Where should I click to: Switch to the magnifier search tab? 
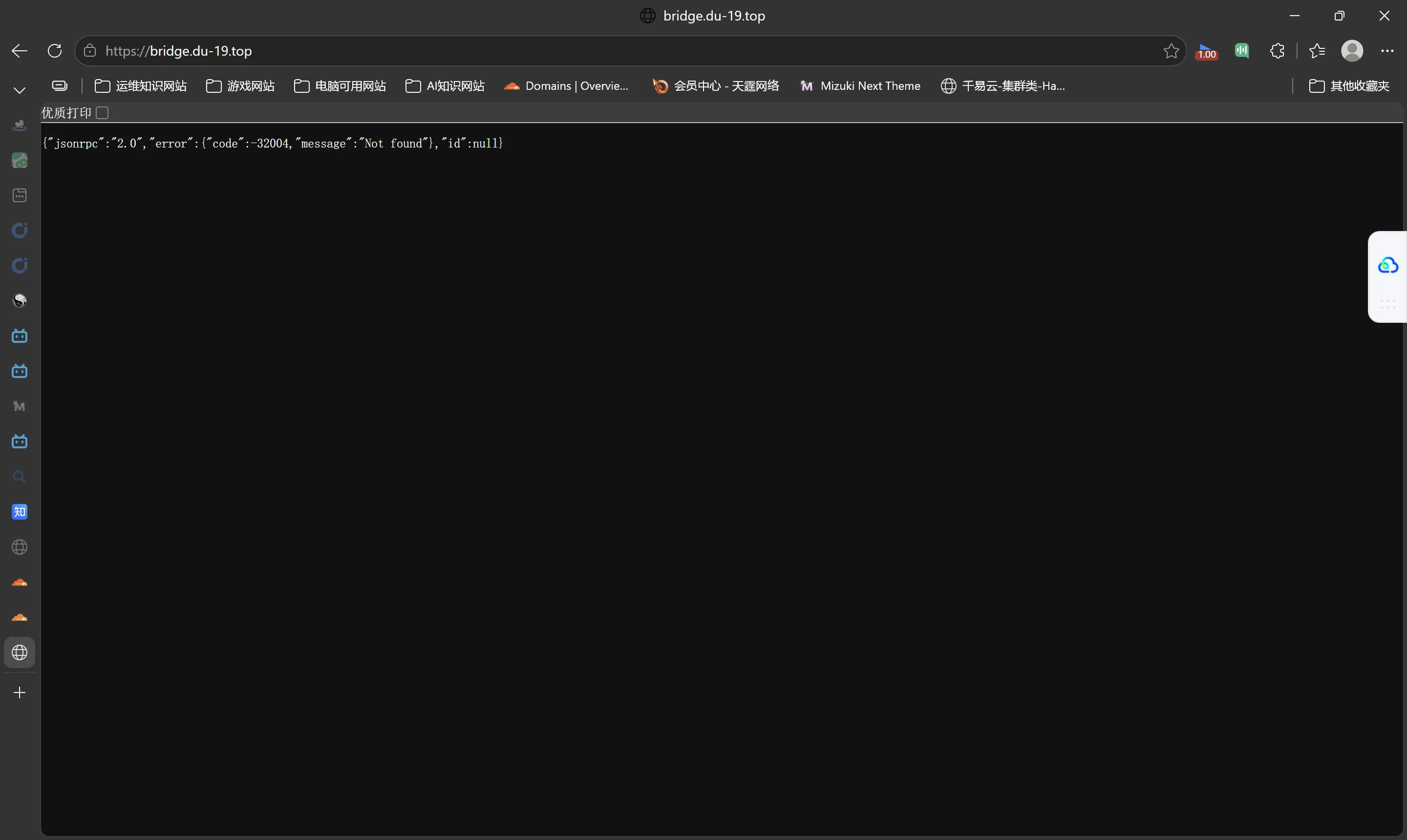tap(19, 477)
